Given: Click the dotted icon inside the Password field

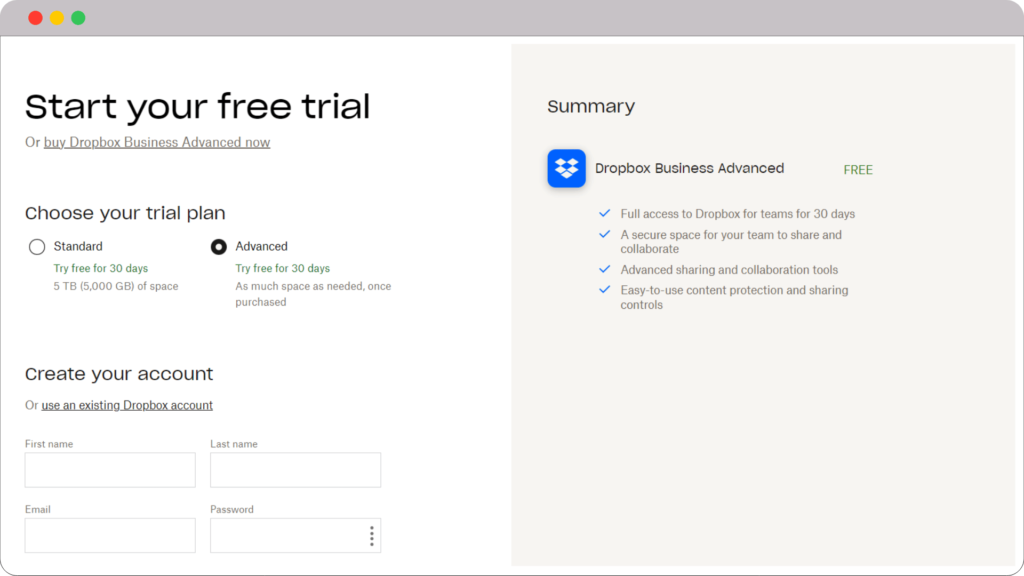Looking at the screenshot, I should point(371,535).
